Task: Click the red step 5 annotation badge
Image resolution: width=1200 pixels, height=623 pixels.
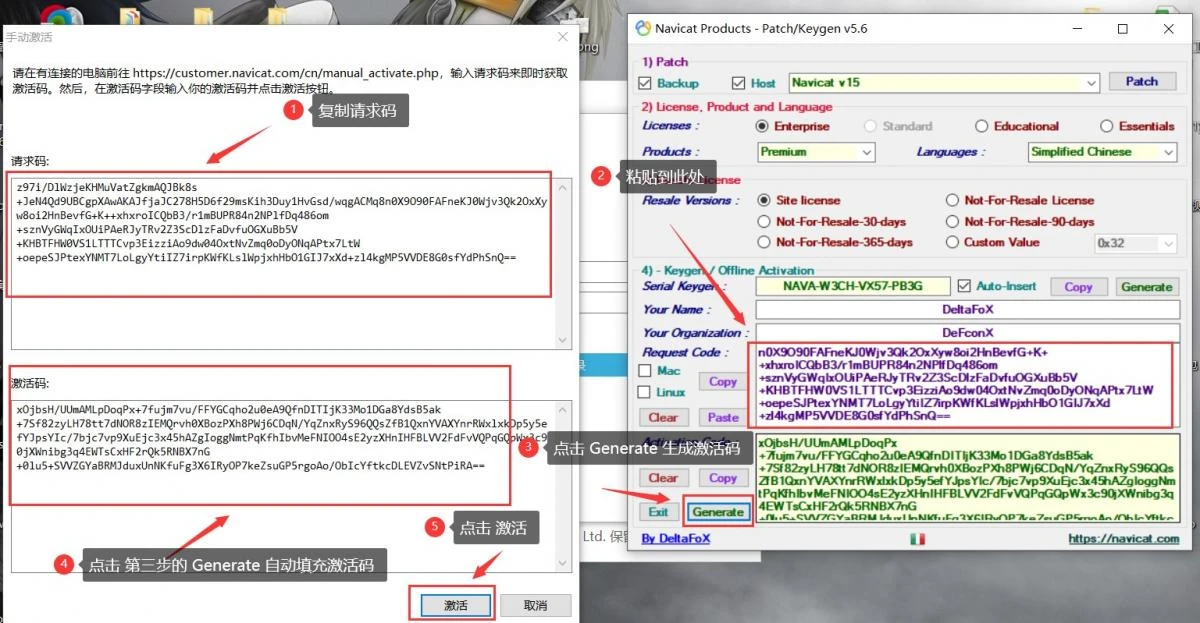Action: click(434, 527)
